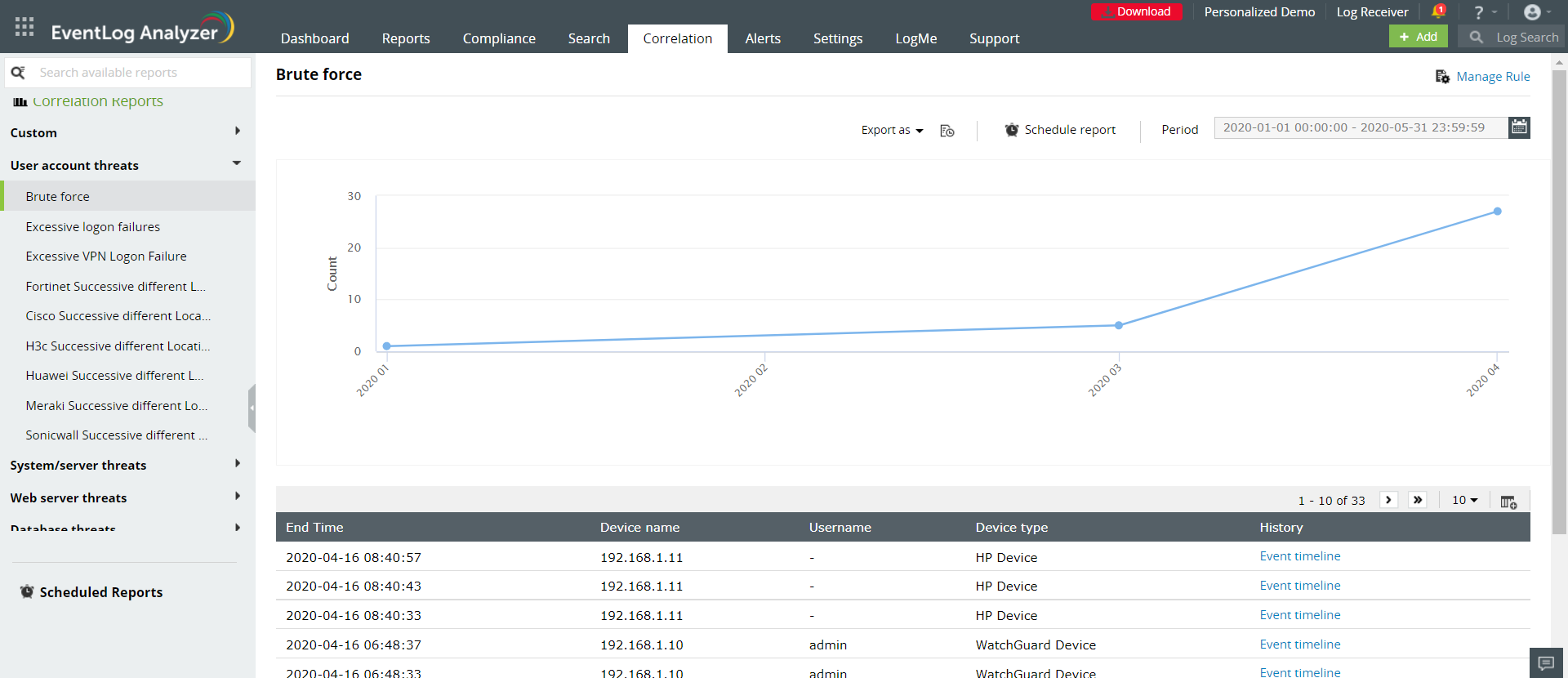This screenshot has width=1568, height=678.
Task: Open the Export as dropdown
Action: (892, 130)
